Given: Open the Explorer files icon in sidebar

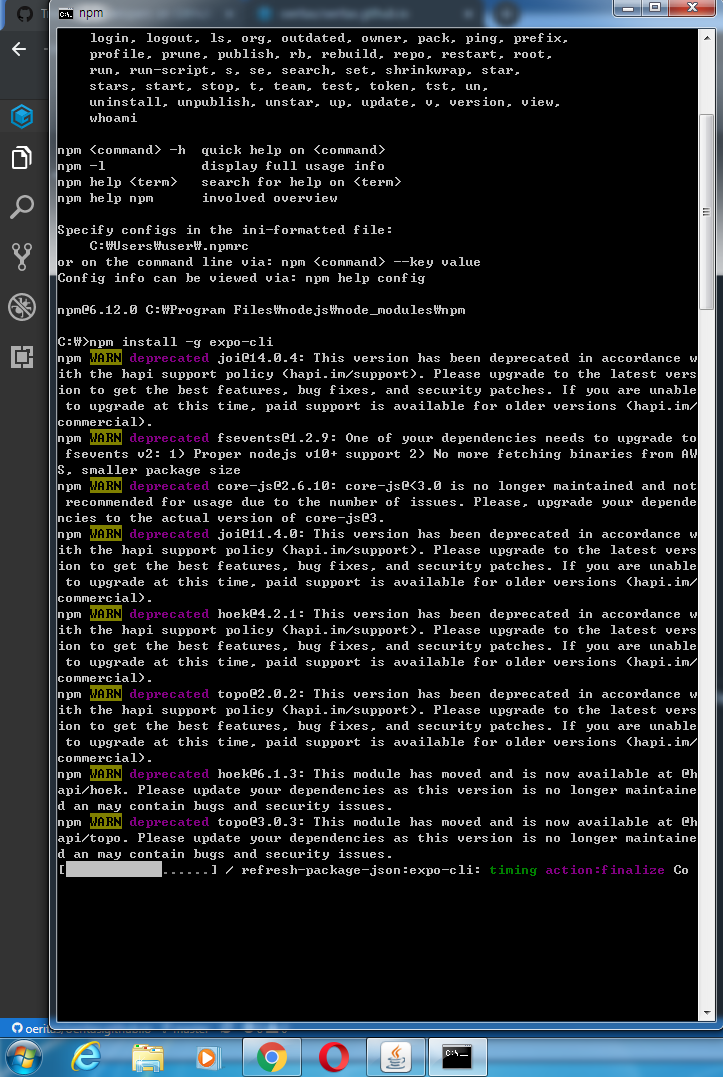Looking at the screenshot, I should click(22, 158).
